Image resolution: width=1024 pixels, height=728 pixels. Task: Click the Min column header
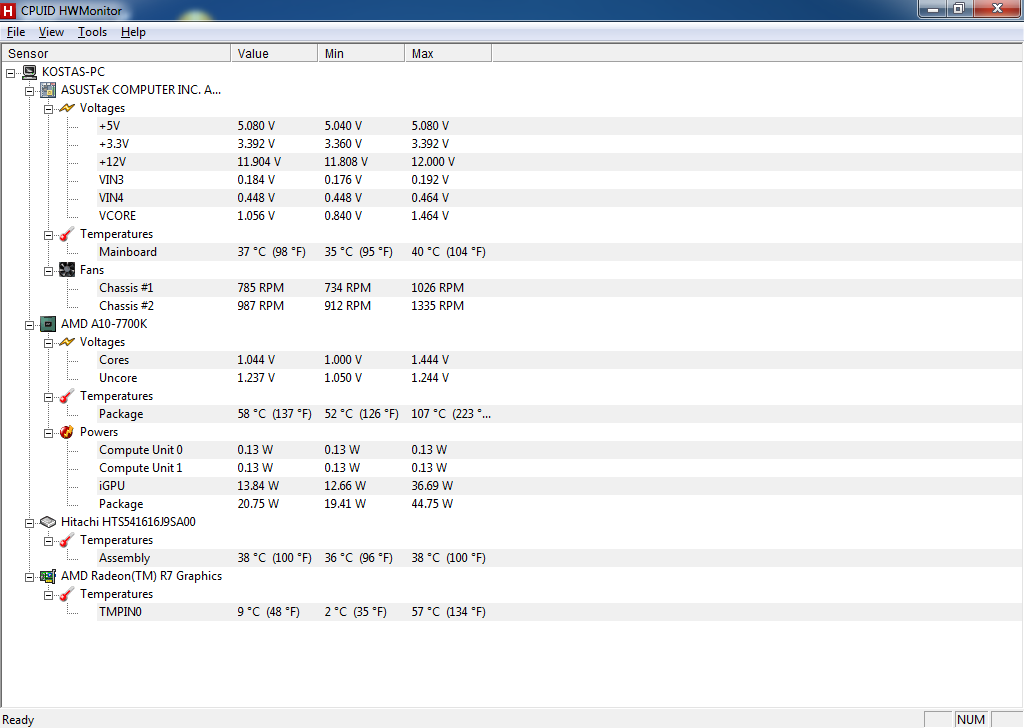361,54
